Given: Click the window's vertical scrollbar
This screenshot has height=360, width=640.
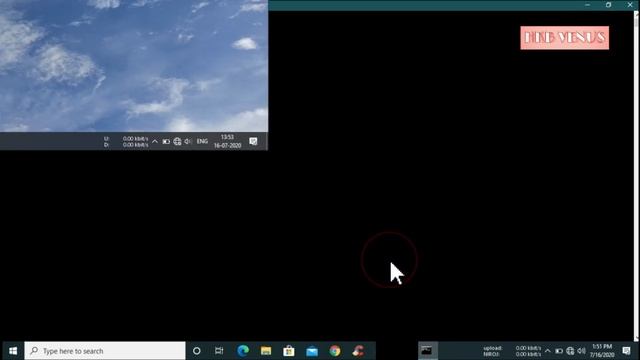Looking at the screenshot, I should tap(637, 176).
